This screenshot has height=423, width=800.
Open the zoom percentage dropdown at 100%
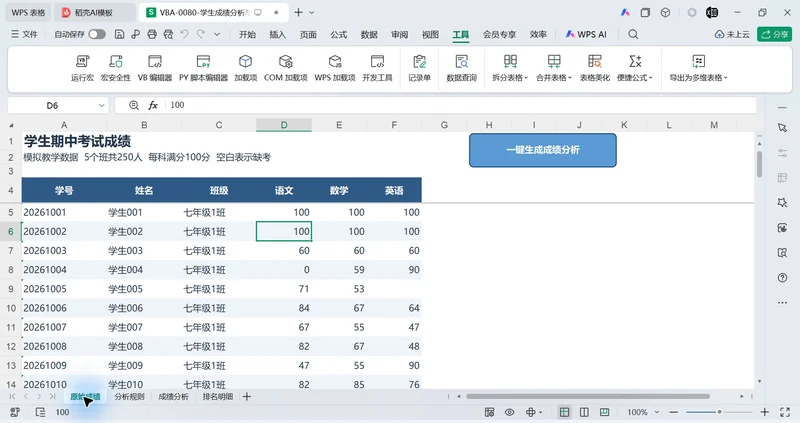pyautogui.click(x=657, y=412)
